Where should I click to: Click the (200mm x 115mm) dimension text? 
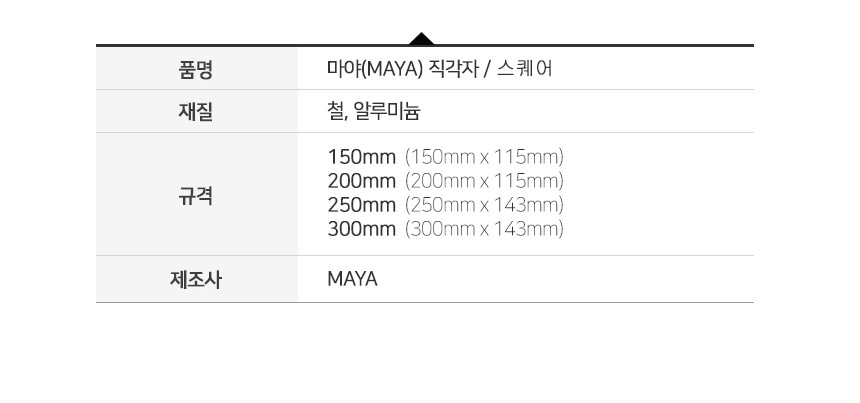[484, 181]
